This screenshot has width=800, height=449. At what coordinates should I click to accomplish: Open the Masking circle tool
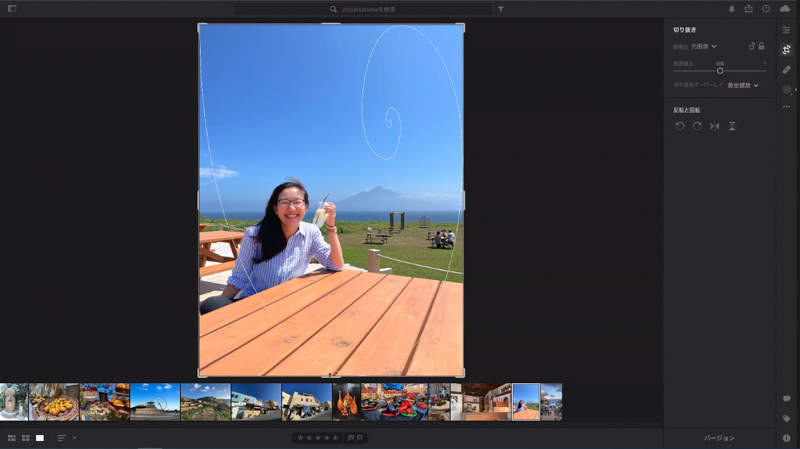pyautogui.click(x=787, y=90)
